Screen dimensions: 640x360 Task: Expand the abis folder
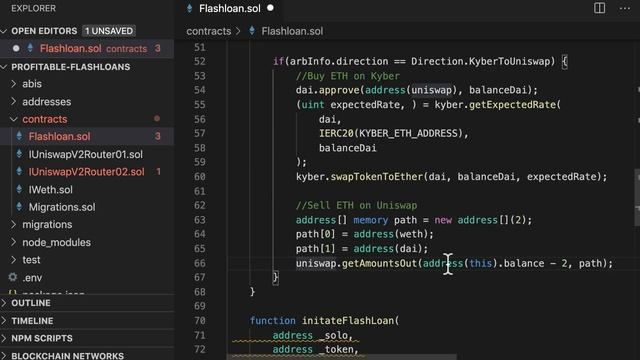tap(32, 84)
